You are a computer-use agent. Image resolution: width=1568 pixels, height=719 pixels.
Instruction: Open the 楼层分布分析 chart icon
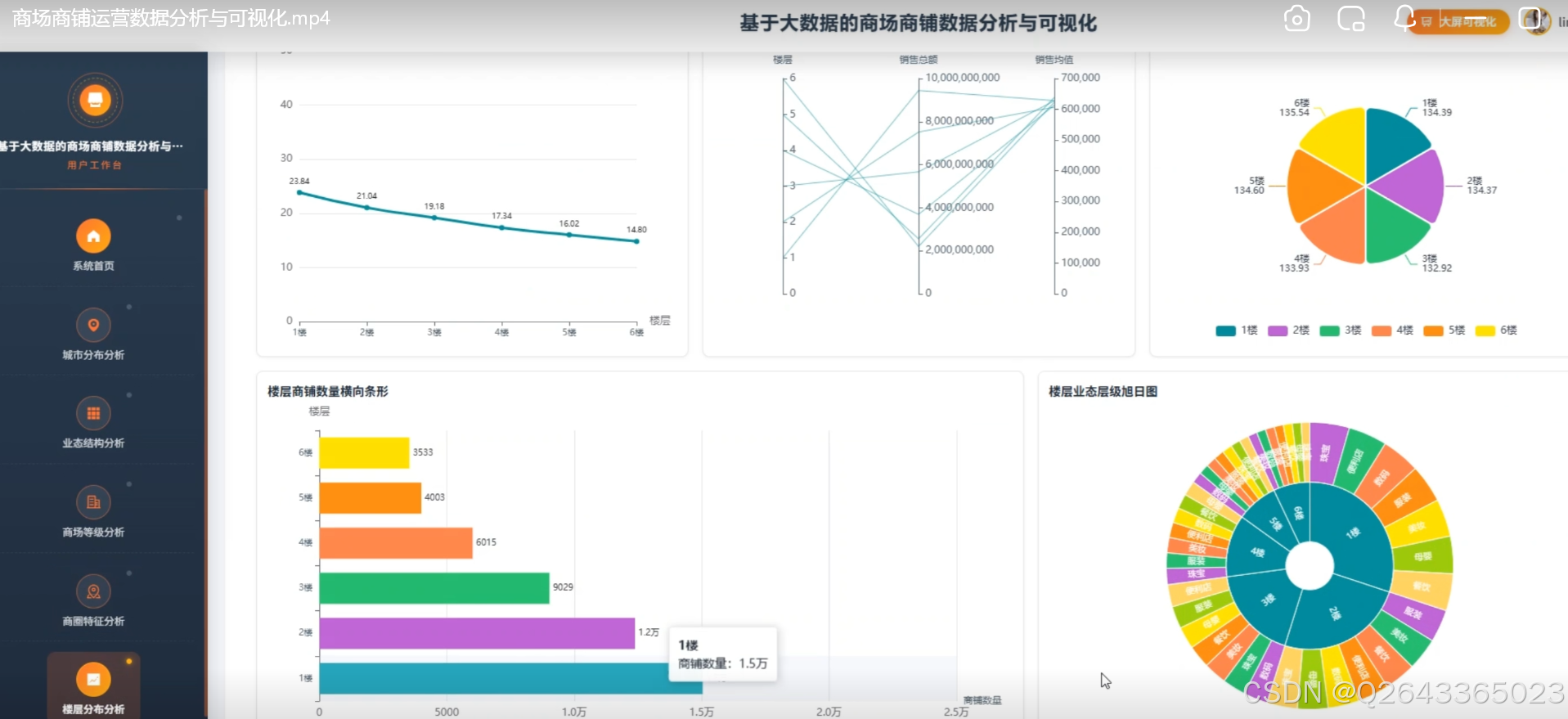(x=93, y=679)
